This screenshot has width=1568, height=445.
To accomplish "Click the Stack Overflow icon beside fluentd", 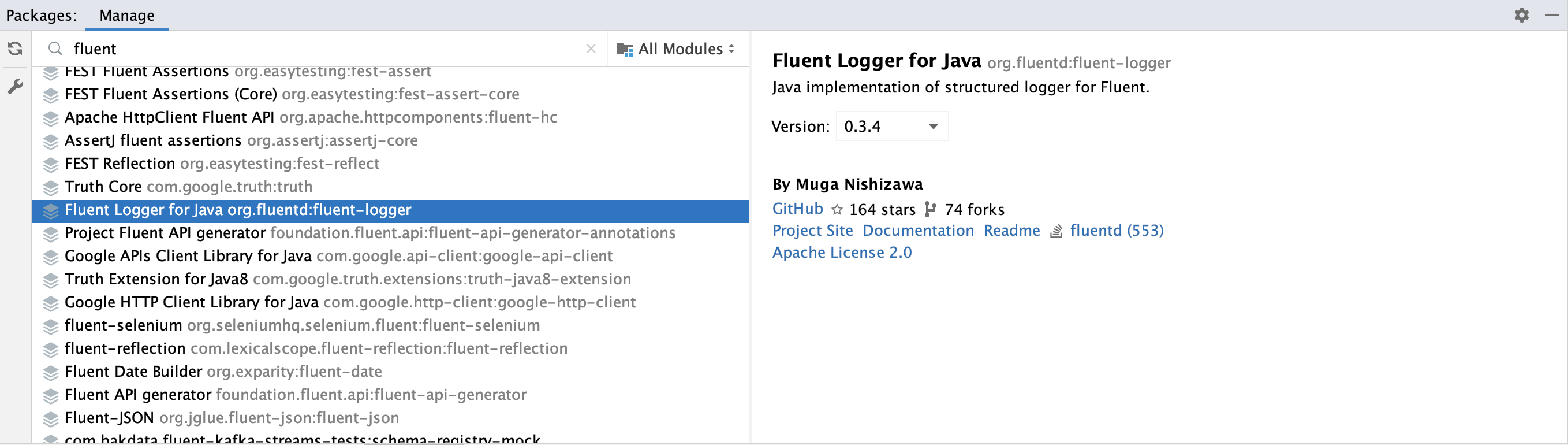I will (1056, 231).
